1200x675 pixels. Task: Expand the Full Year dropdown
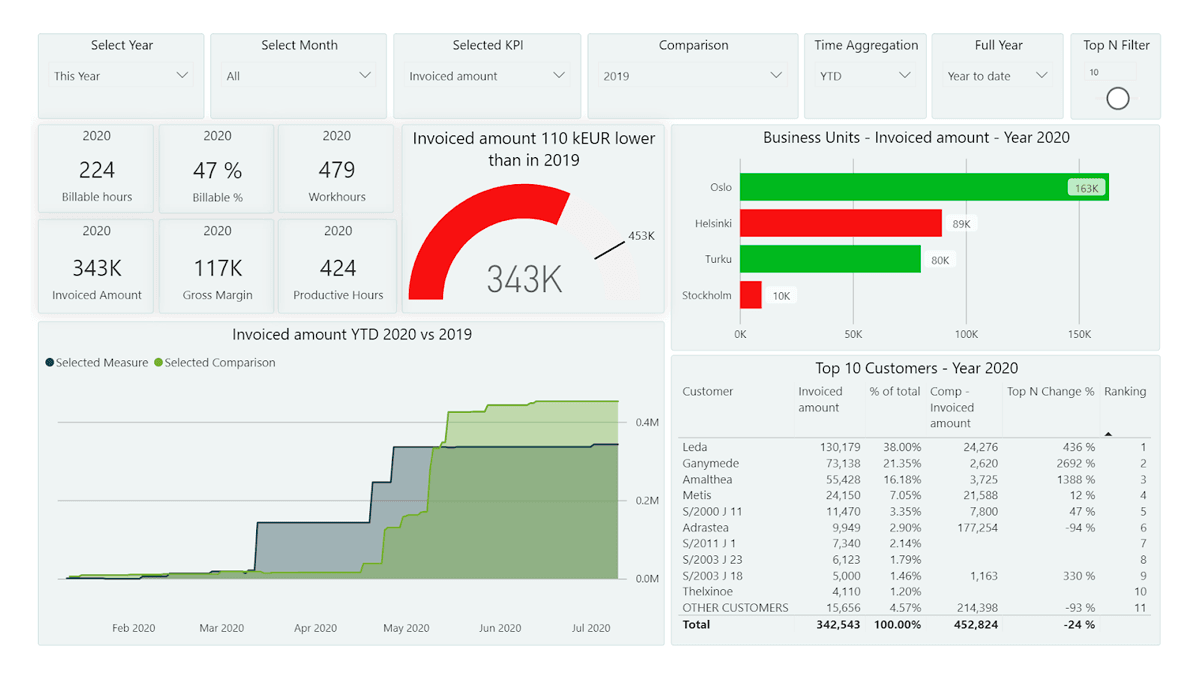click(997, 76)
